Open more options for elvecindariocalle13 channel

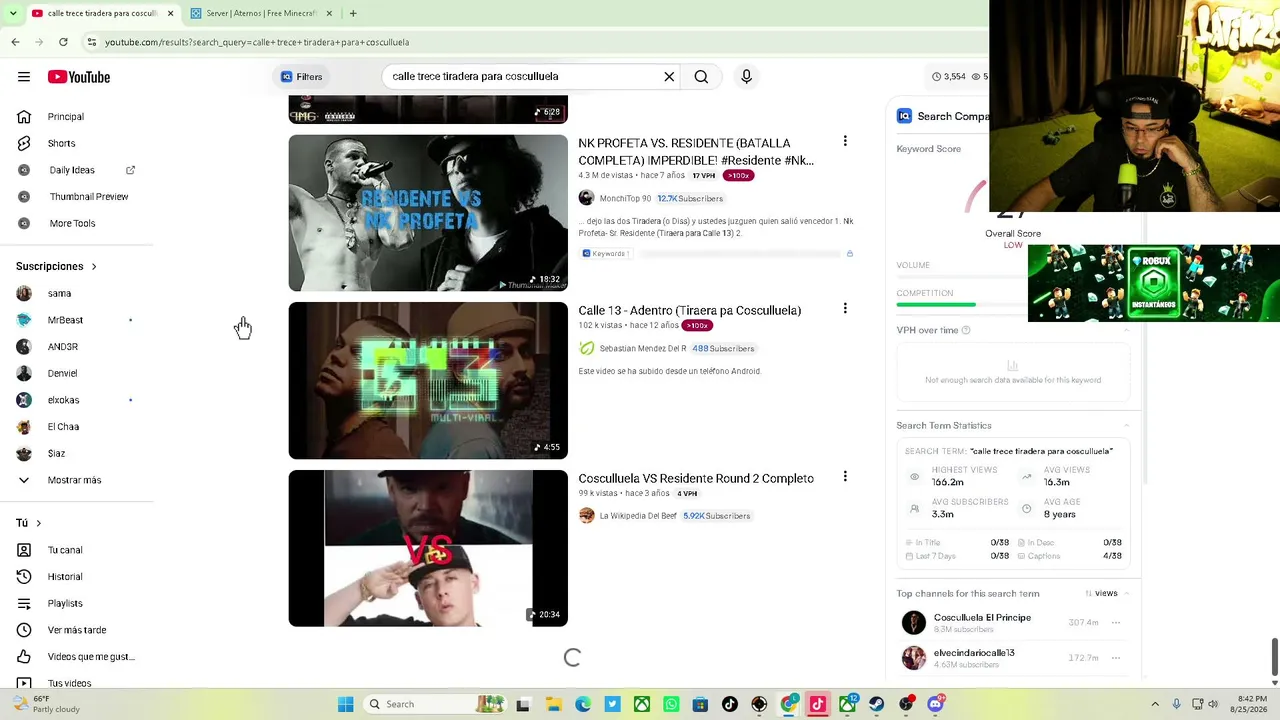[1116, 658]
